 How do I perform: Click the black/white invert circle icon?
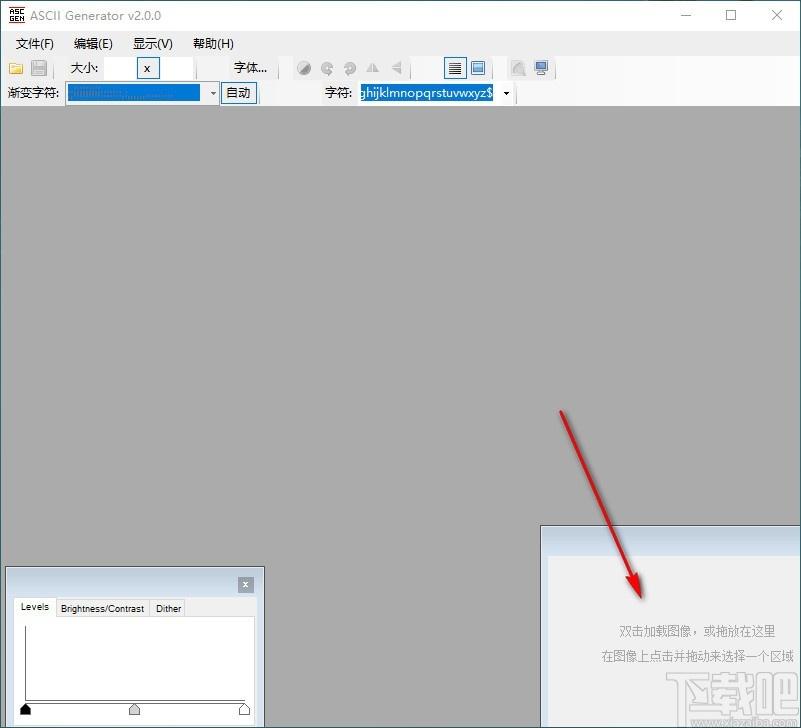click(x=304, y=68)
